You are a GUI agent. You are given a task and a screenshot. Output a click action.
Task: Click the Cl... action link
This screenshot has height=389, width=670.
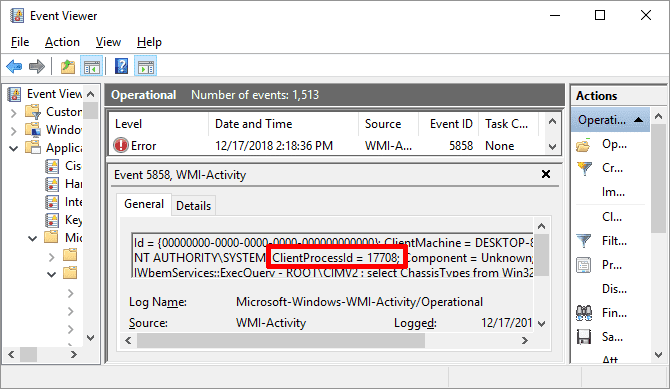tap(612, 217)
